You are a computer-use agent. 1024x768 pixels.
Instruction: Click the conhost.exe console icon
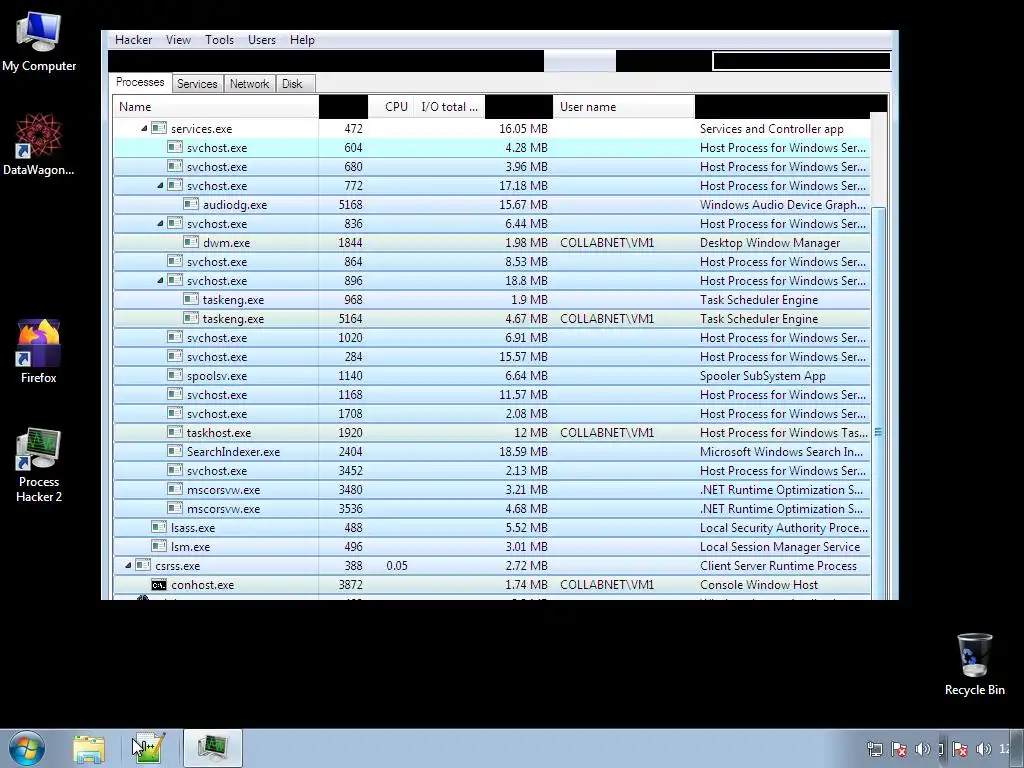click(159, 584)
